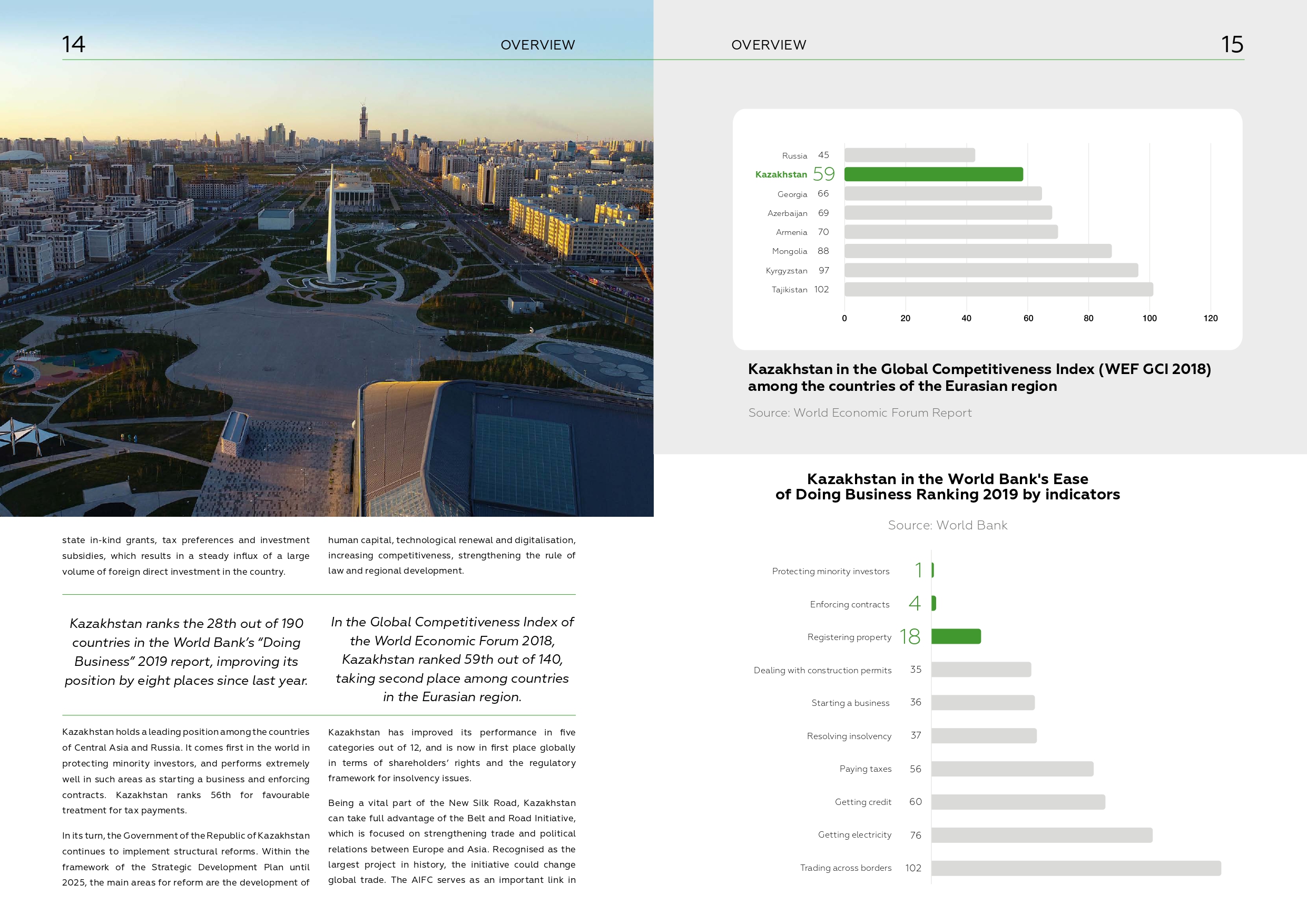Click the Tajikistan 102 bar

(998, 289)
